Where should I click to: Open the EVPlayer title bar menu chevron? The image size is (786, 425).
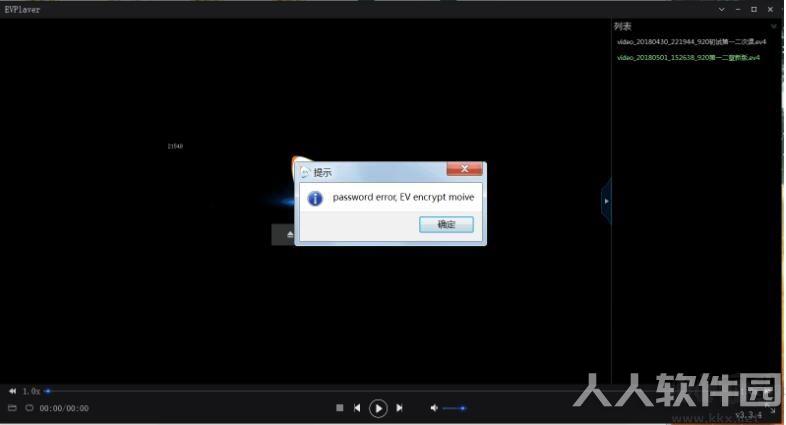coord(721,10)
